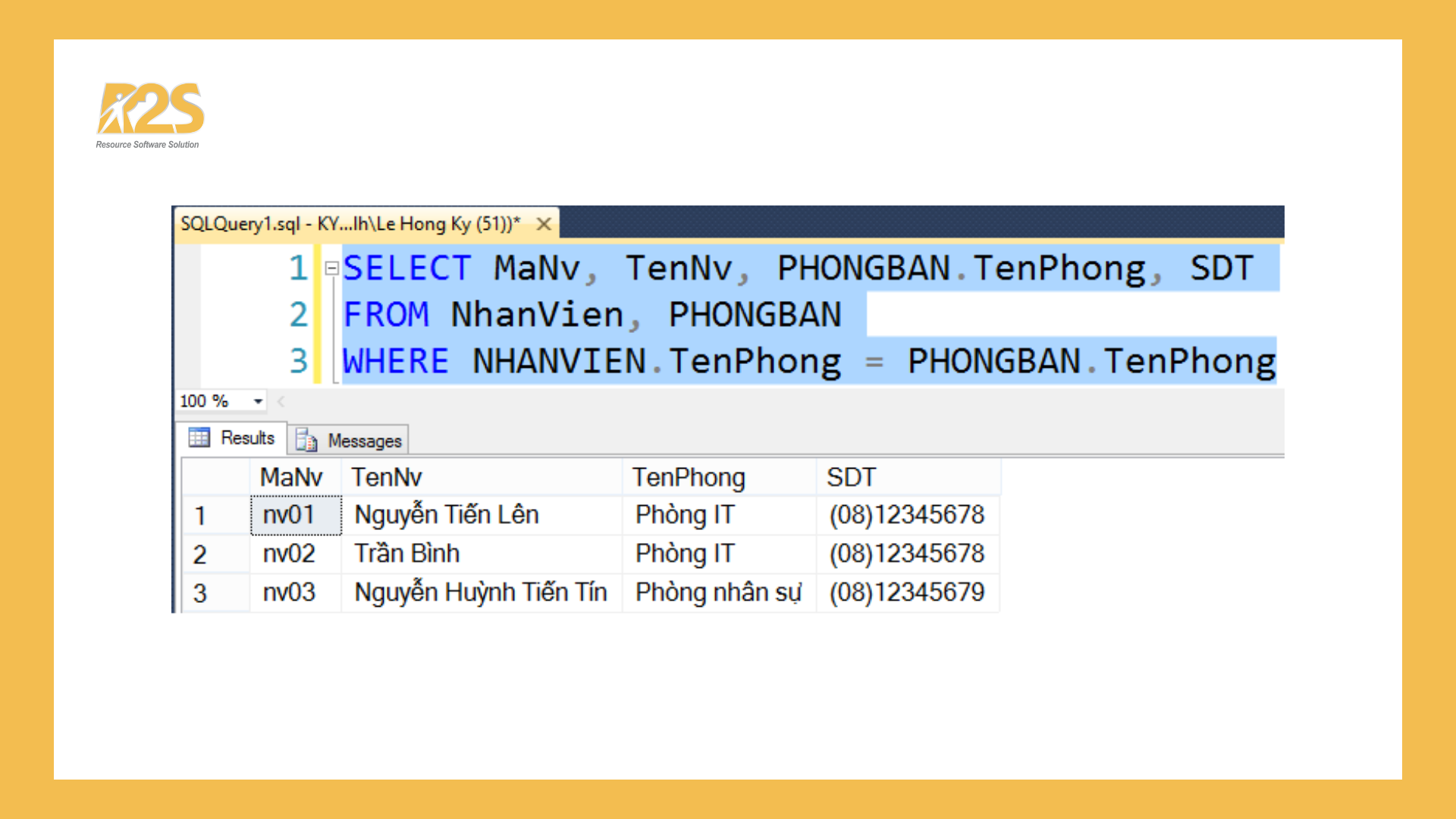Screen dimensions: 1456x819
Task: Sort by the MaNv column header
Action: 292,476
